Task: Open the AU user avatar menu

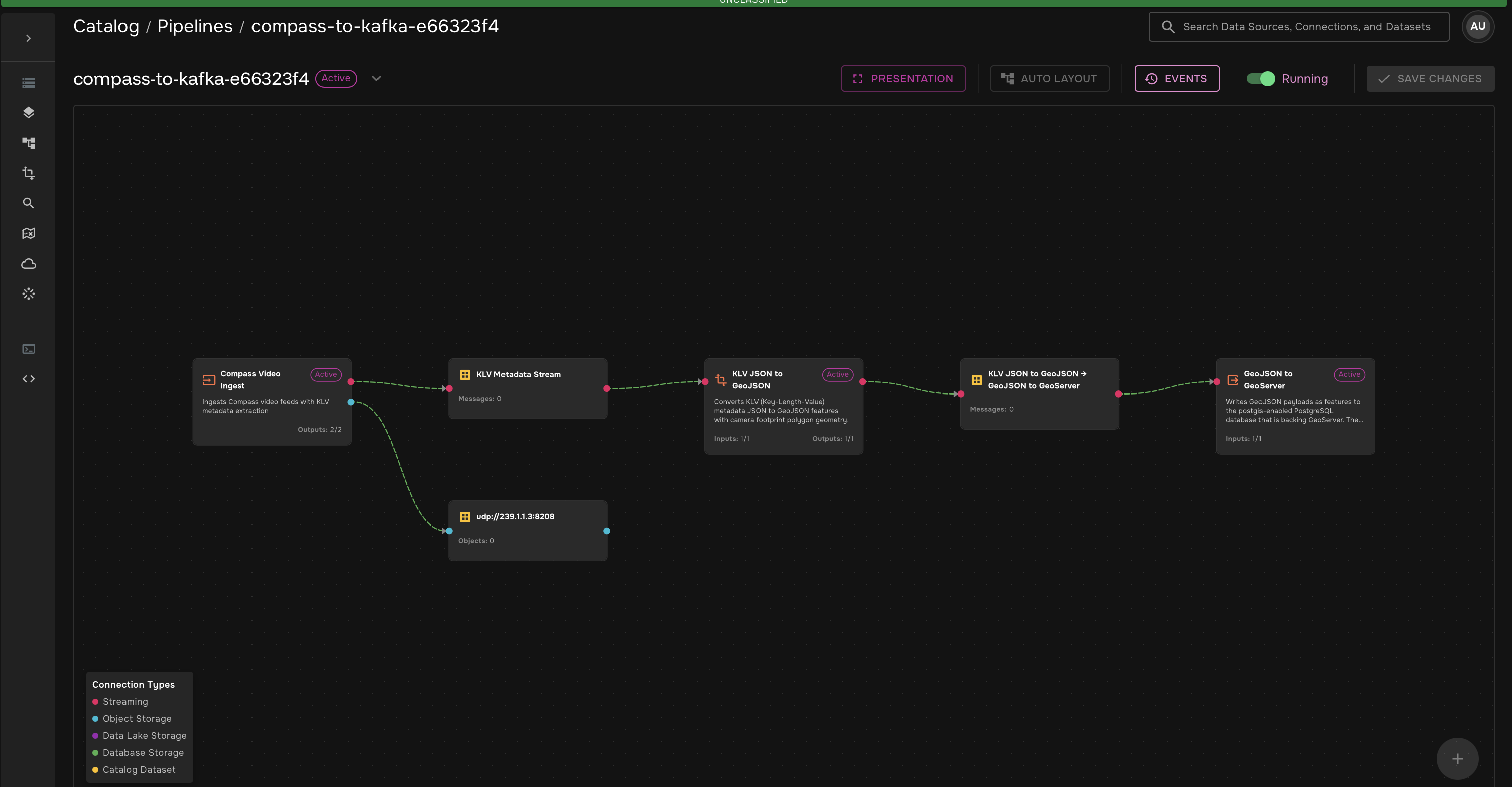Action: [1477, 27]
